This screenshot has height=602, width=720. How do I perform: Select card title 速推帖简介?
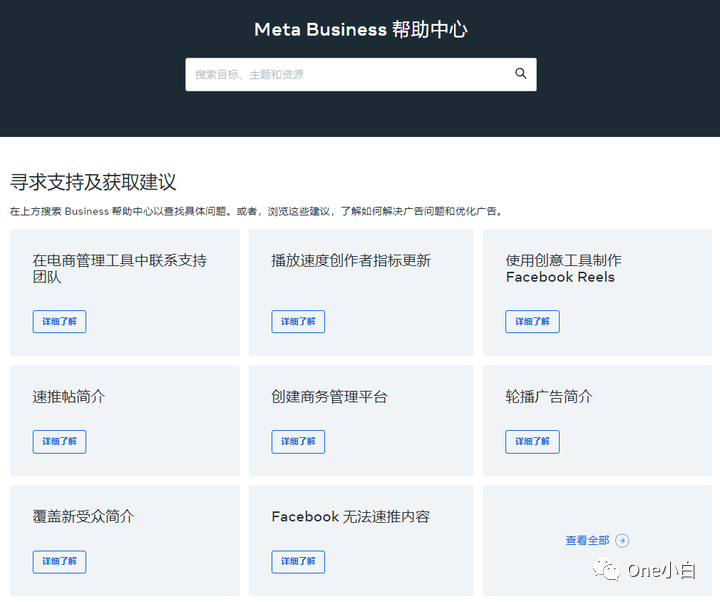pyautogui.click(x=69, y=396)
